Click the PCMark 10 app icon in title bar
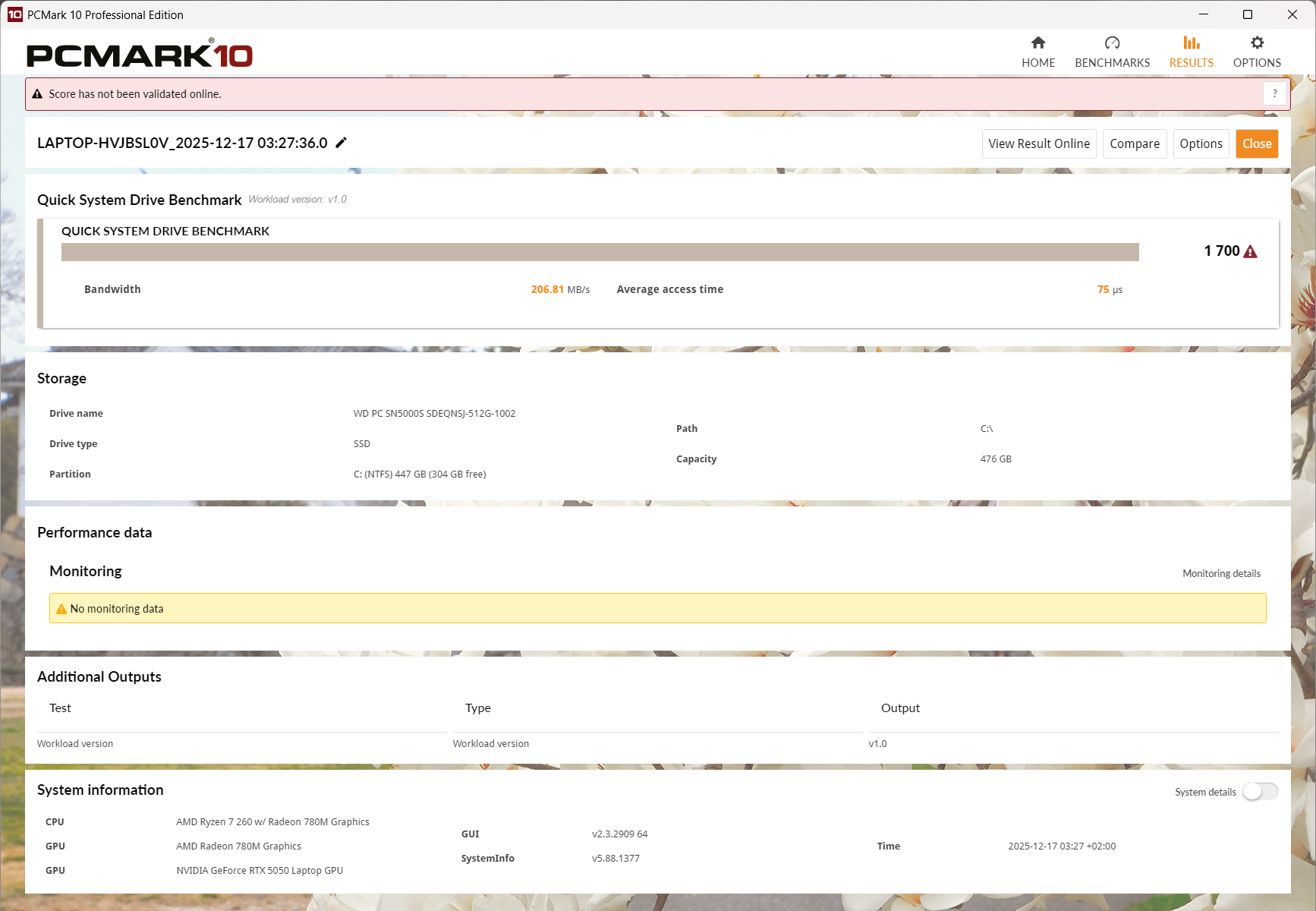Image resolution: width=1316 pixels, height=911 pixels. 14,14
